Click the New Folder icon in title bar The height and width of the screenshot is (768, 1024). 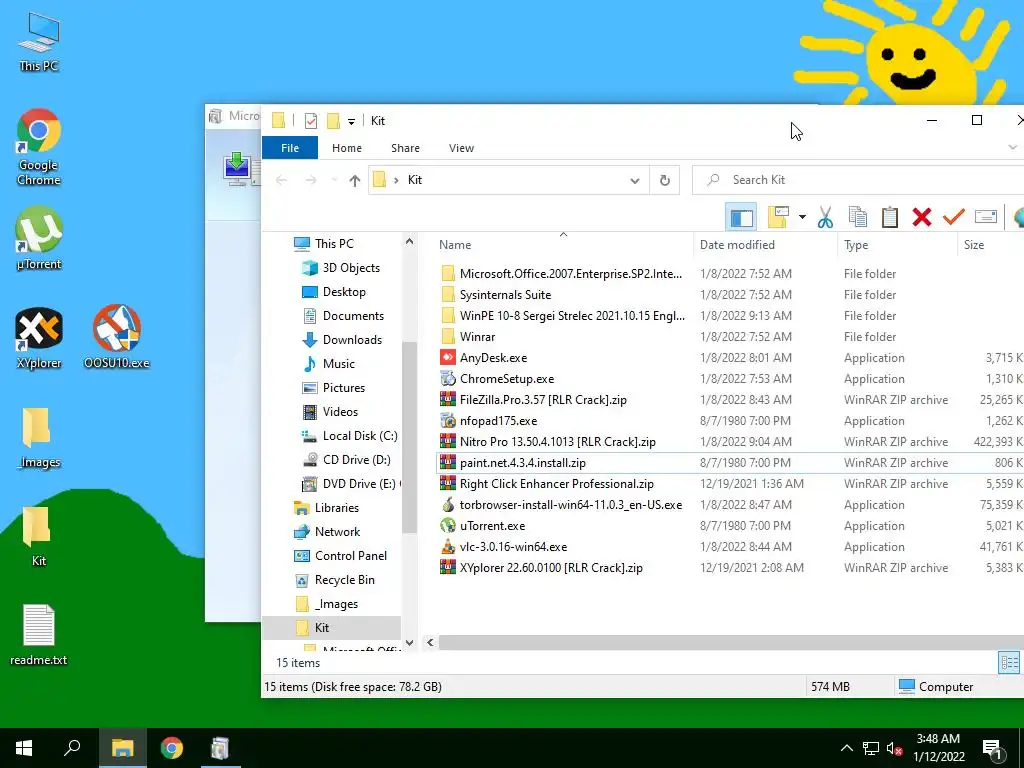point(333,121)
